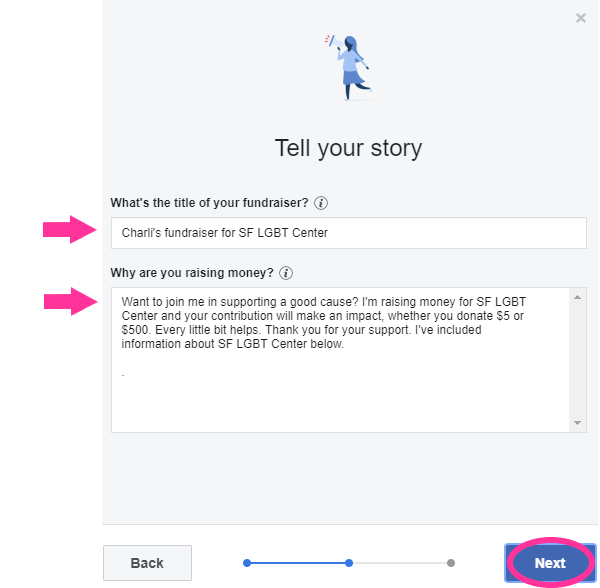Click the story scrollbar up arrow
600x588 pixels.
577,297
